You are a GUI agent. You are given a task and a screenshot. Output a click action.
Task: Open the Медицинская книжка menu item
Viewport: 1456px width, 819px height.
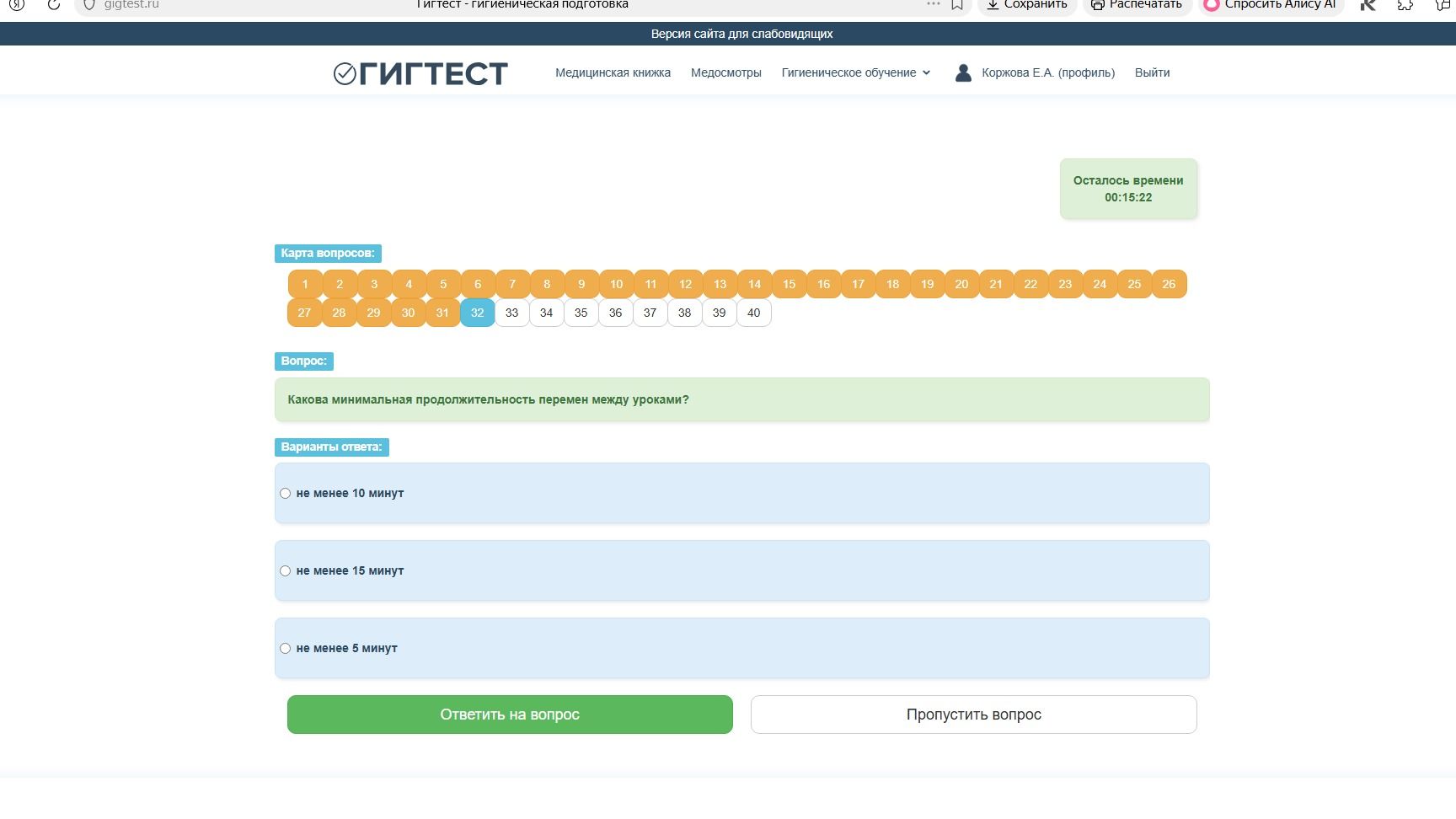pyautogui.click(x=613, y=72)
